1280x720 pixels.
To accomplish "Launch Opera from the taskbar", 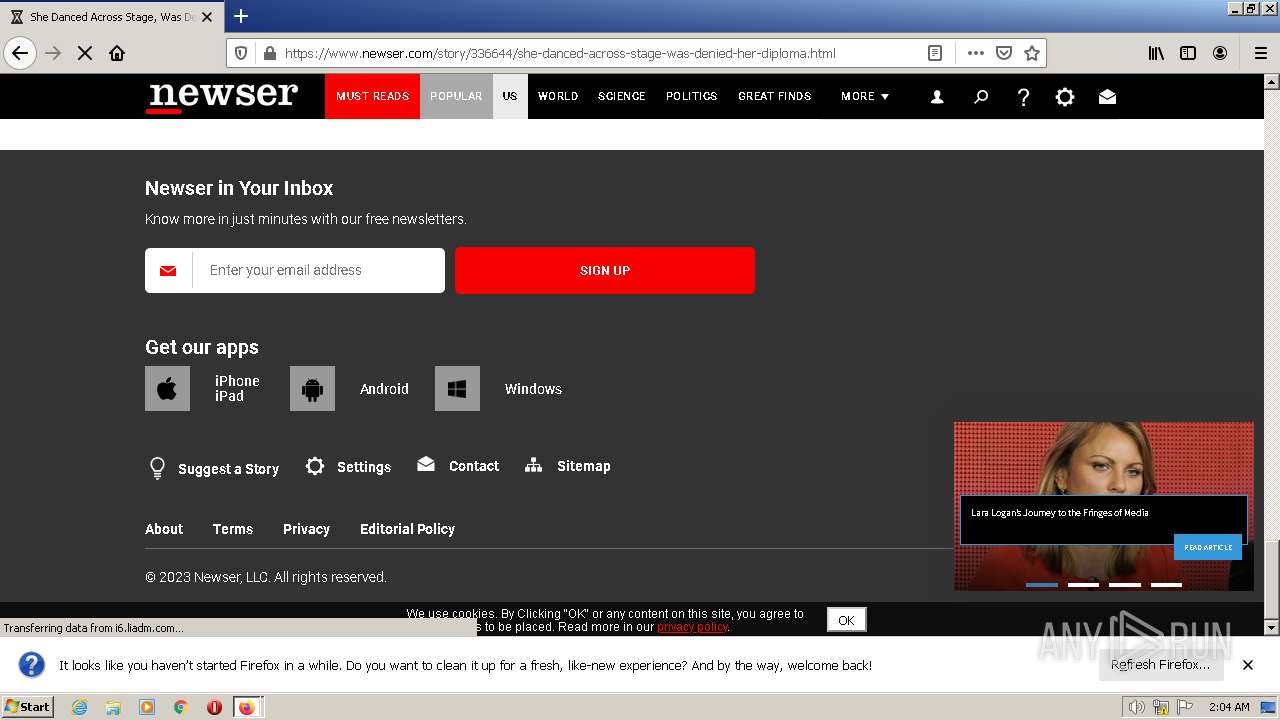I will [x=214, y=707].
